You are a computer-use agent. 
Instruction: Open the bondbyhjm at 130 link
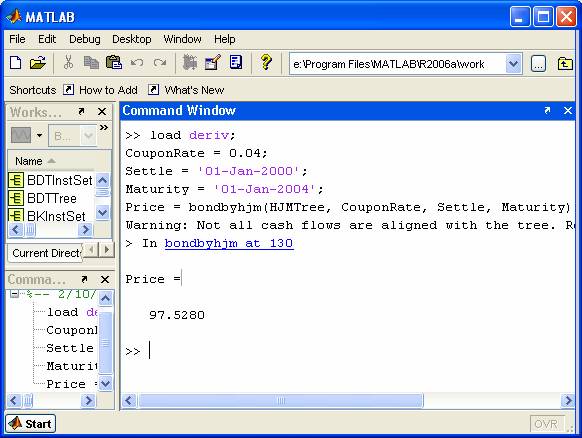(229, 243)
